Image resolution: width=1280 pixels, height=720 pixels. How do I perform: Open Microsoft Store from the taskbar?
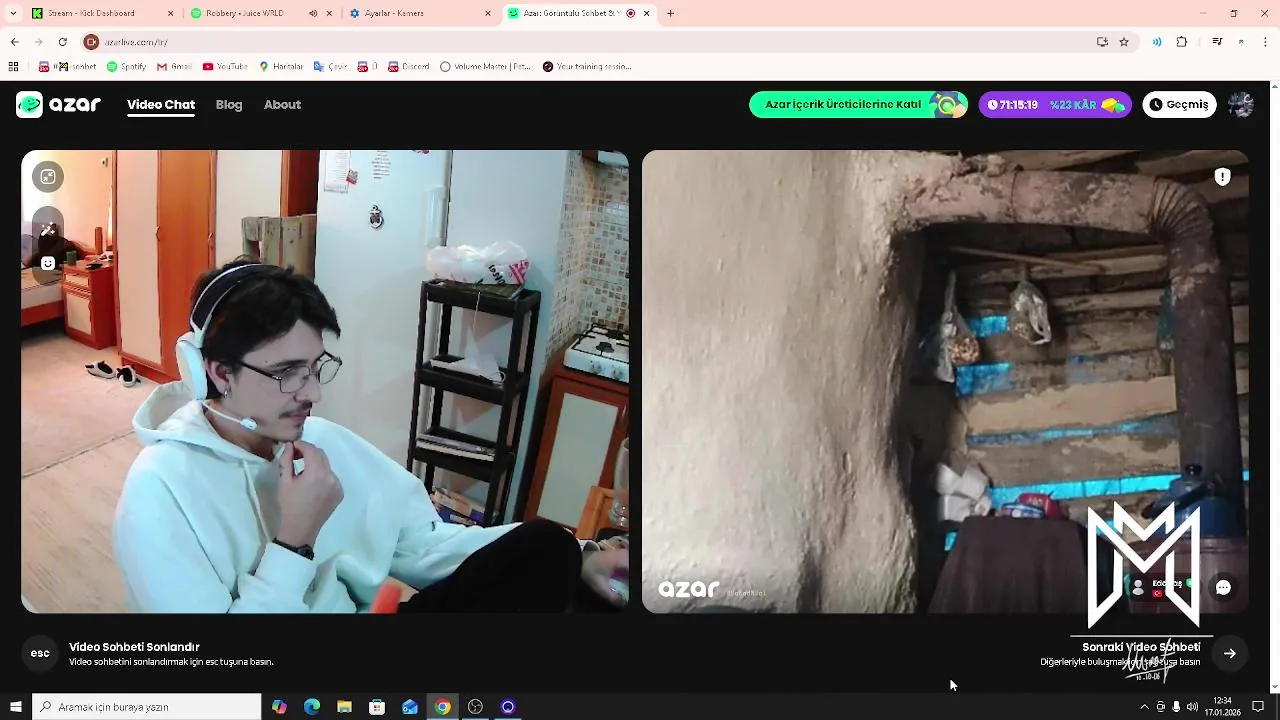point(377,707)
